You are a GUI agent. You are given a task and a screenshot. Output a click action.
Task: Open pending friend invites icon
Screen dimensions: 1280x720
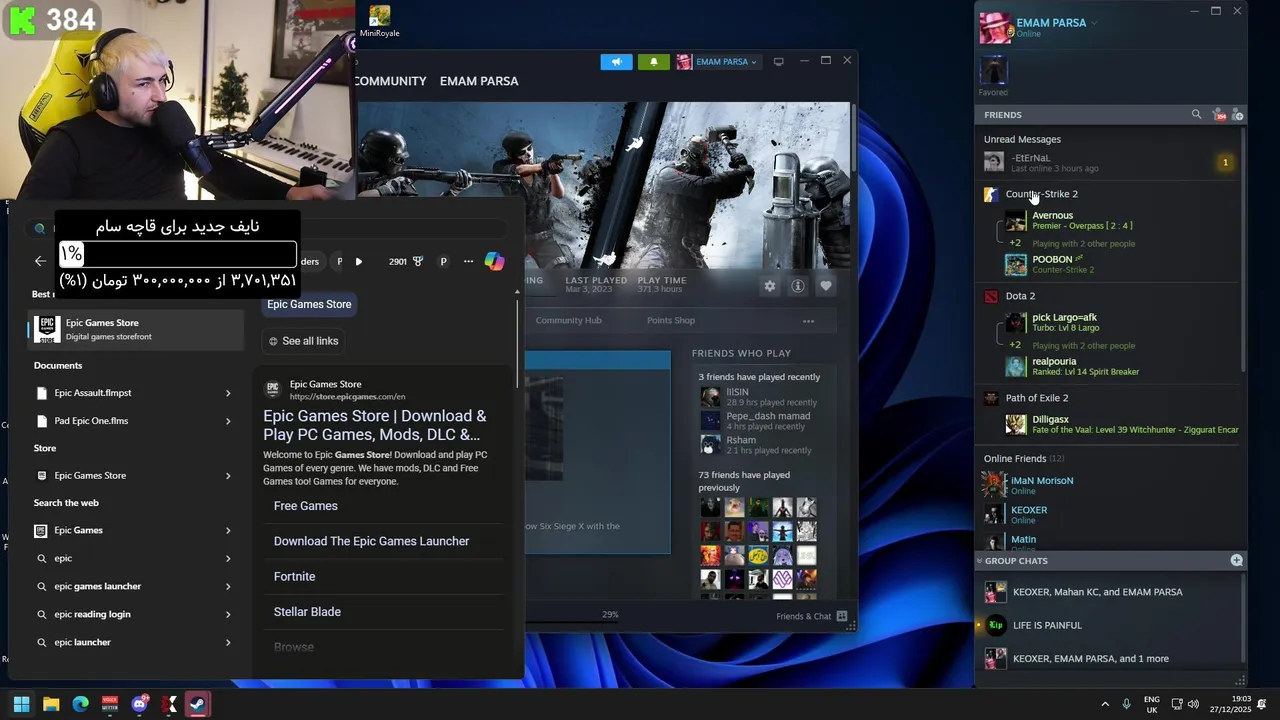click(1219, 115)
